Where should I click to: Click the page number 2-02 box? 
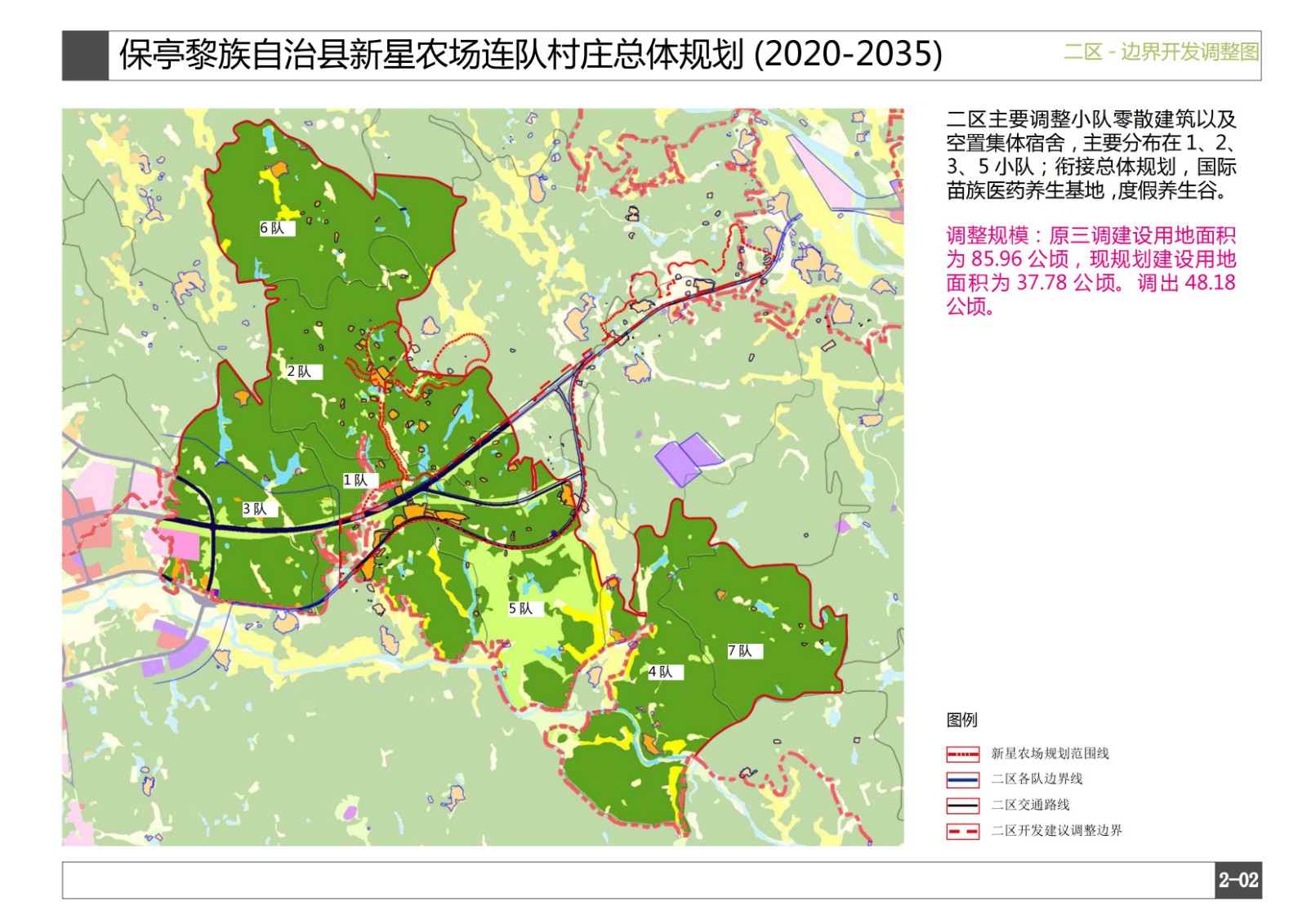pyautogui.click(x=1238, y=880)
